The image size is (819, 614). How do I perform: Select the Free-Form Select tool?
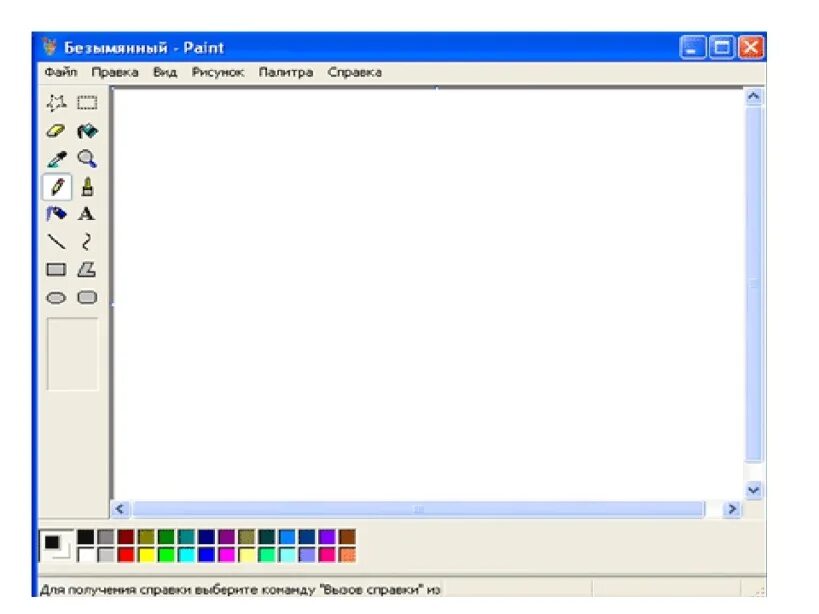[x=56, y=102]
